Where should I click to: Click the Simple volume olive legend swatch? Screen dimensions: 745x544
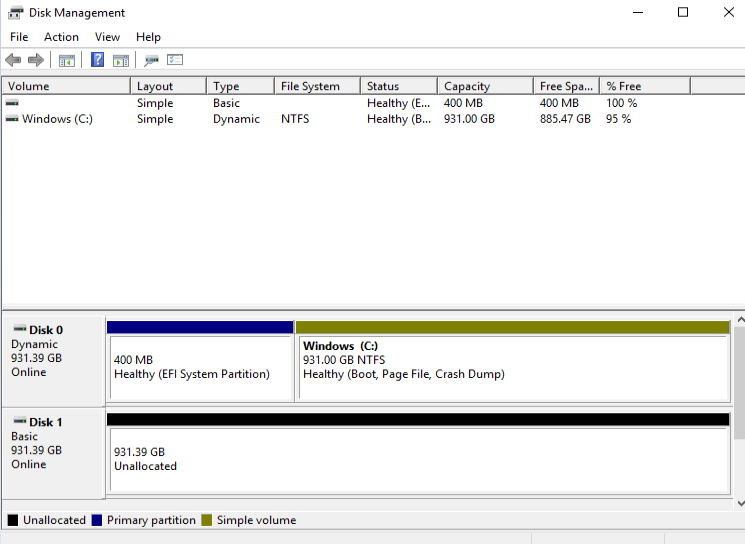[207, 520]
